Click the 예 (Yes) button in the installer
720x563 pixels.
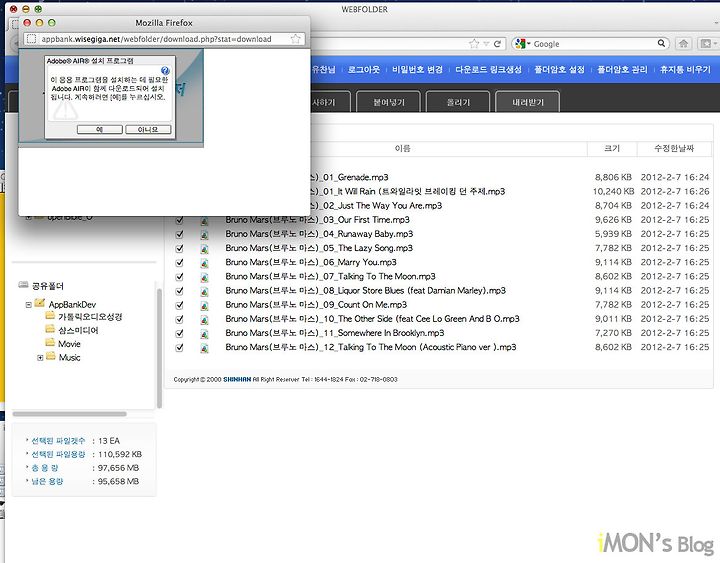(x=100, y=130)
